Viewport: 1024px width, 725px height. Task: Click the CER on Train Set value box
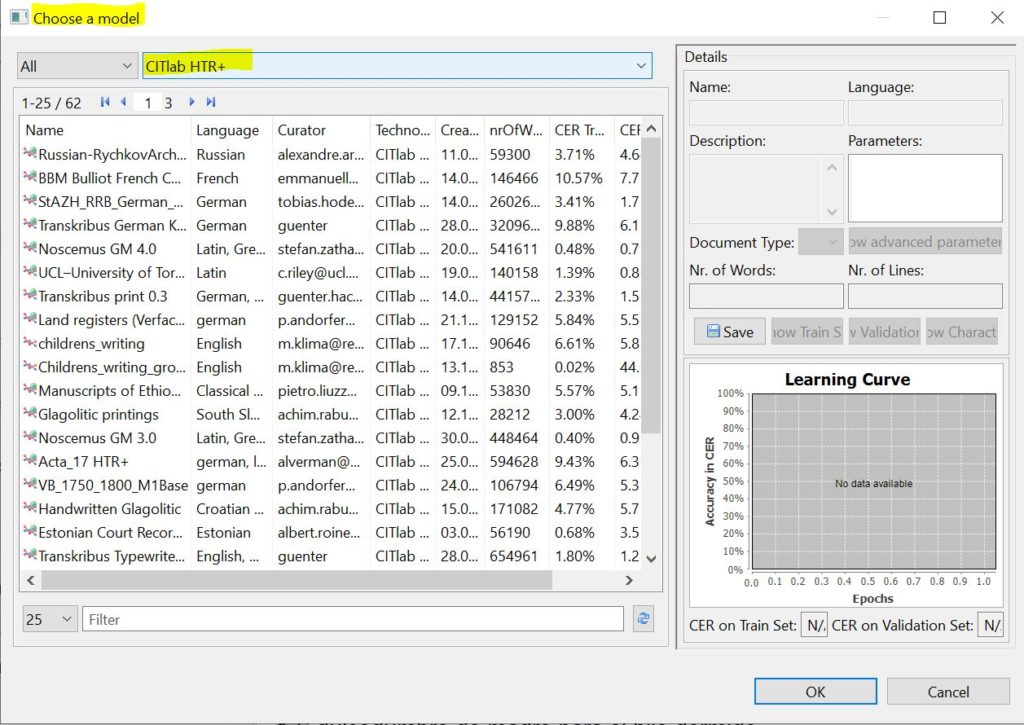click(x=814, y=625)
